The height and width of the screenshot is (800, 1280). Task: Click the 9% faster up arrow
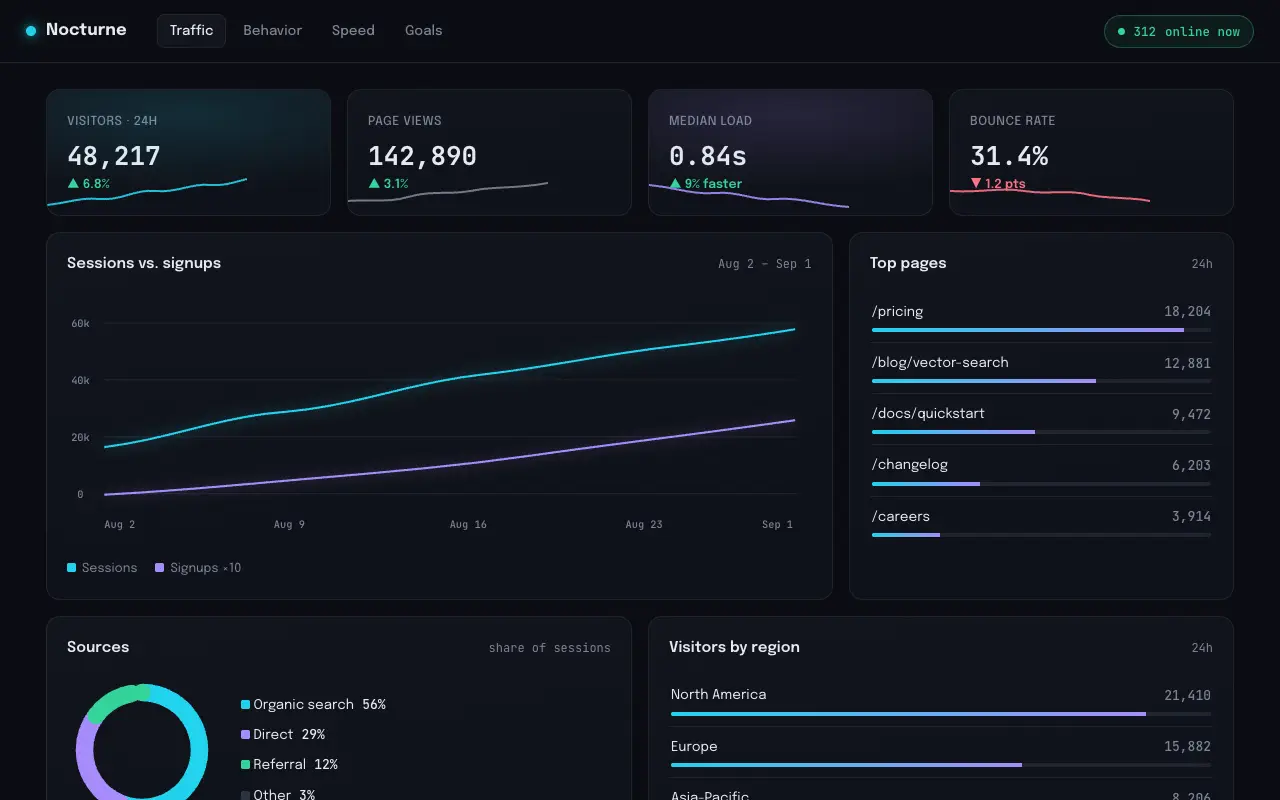675,184
